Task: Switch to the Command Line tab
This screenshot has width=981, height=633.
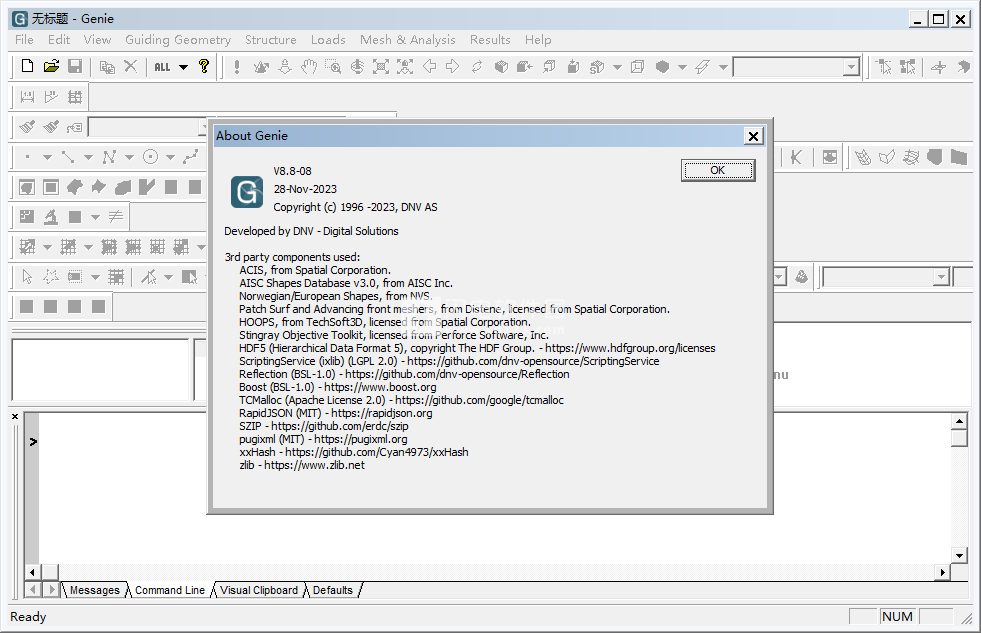Action: (170, 590)
